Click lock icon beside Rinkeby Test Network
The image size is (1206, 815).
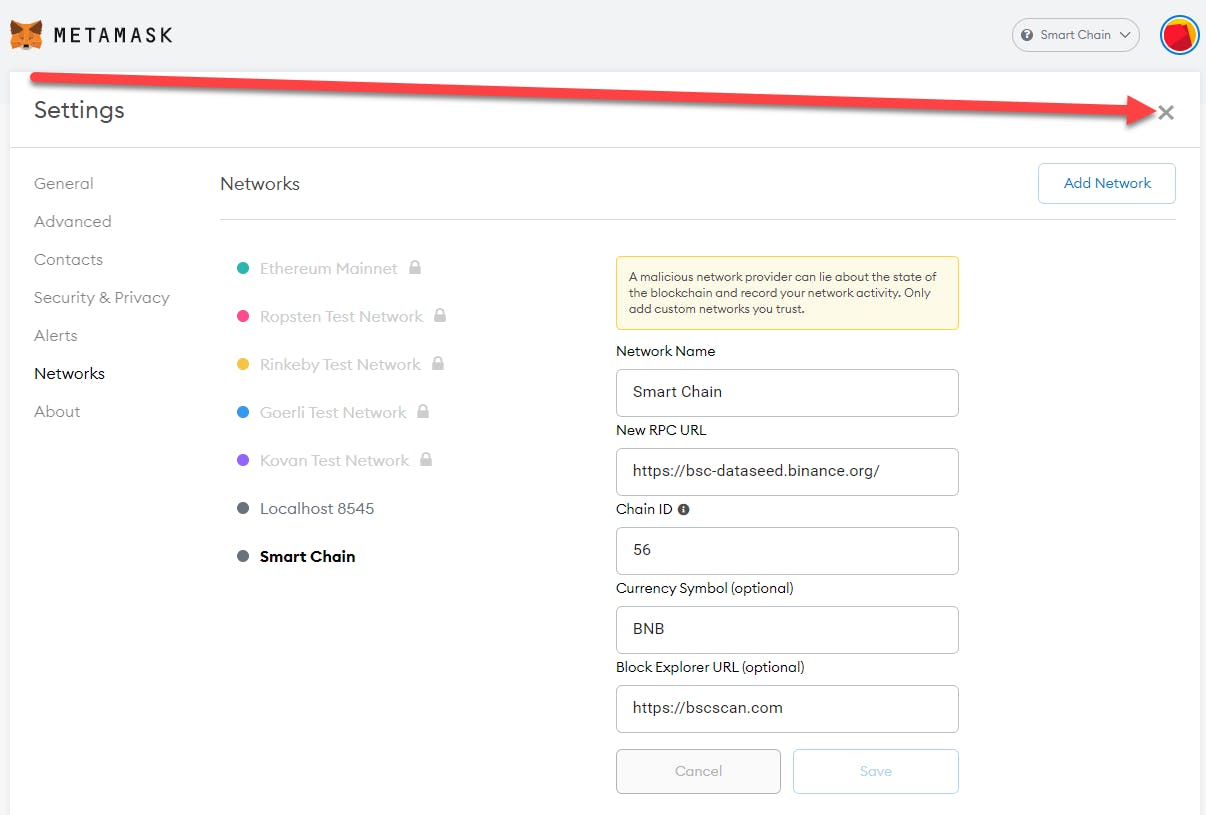click(437, 364)
